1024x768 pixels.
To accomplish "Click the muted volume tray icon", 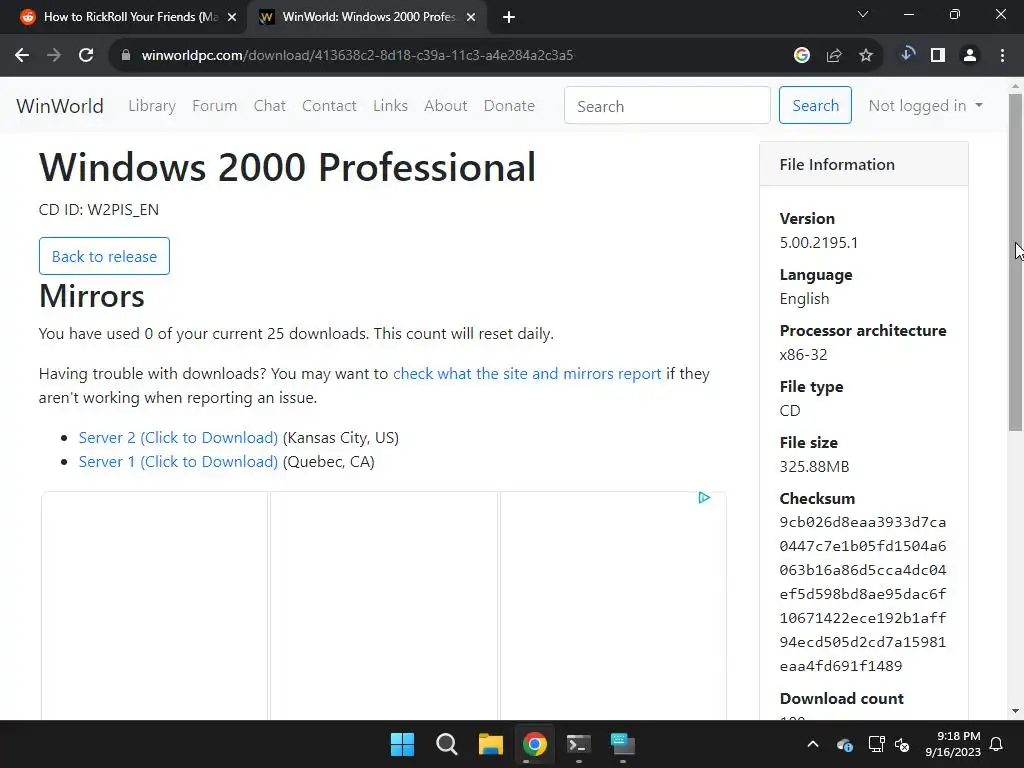I will point(903,744).
